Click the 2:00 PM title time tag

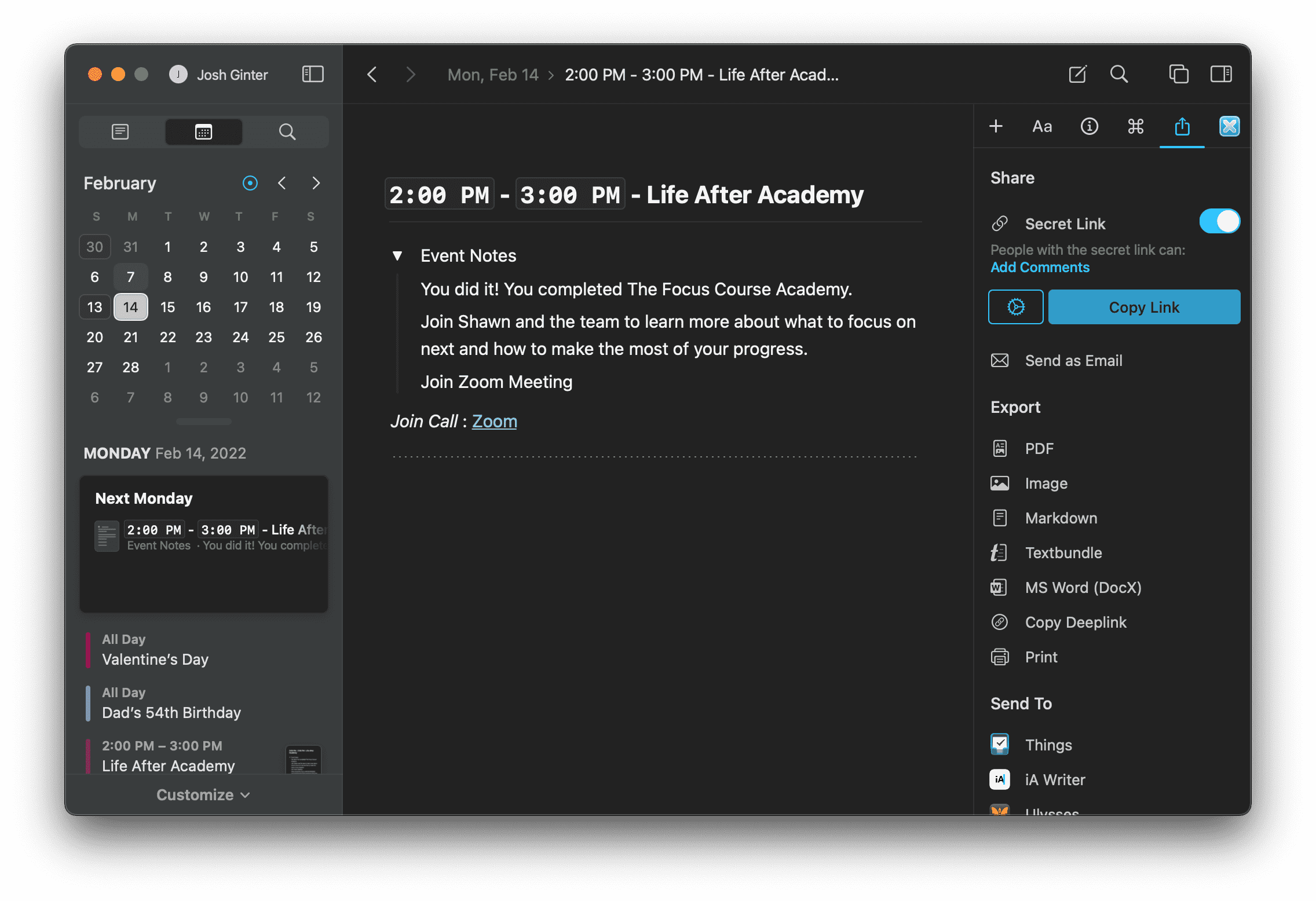440,195
